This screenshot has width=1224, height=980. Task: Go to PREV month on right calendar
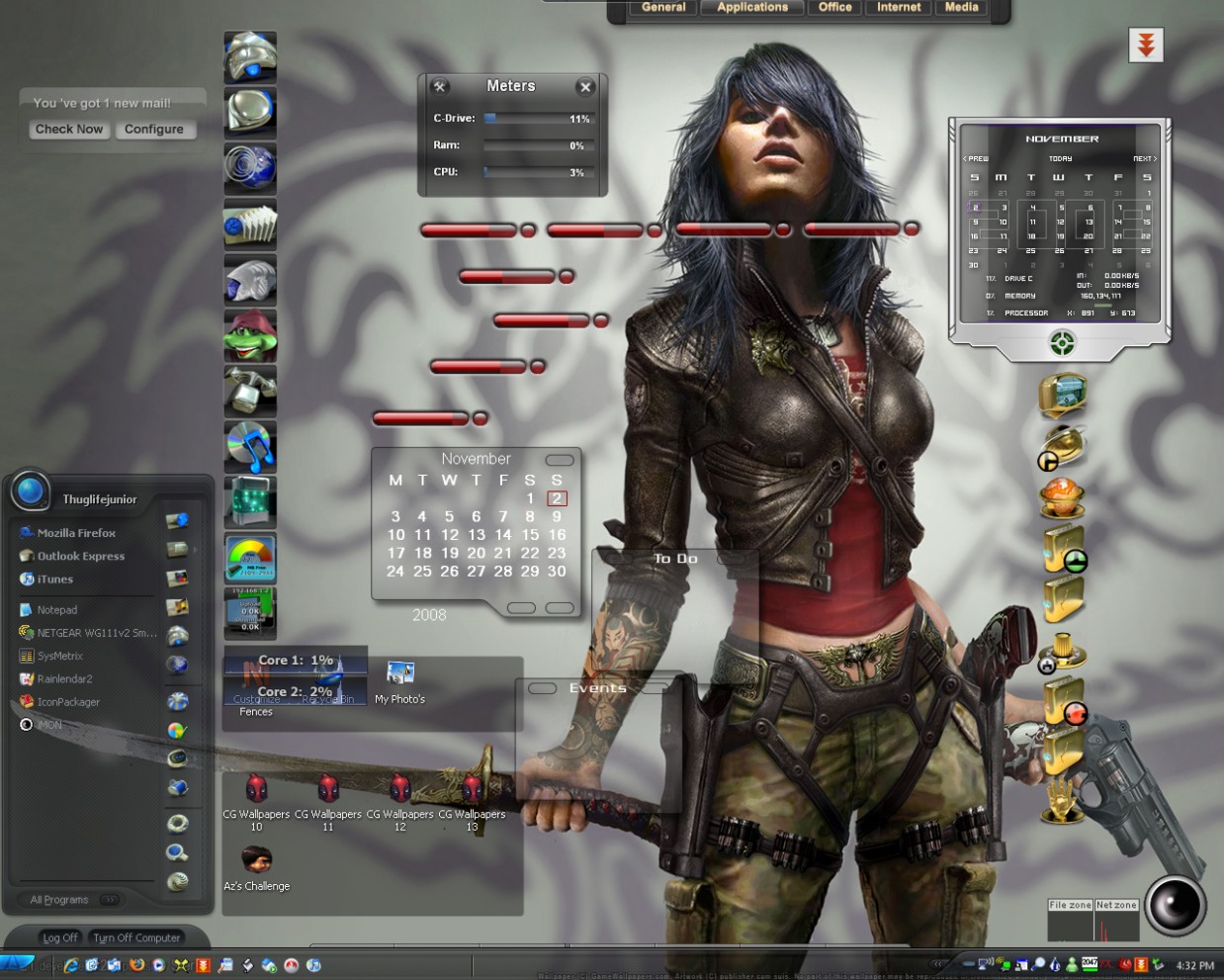click(976, 158)
